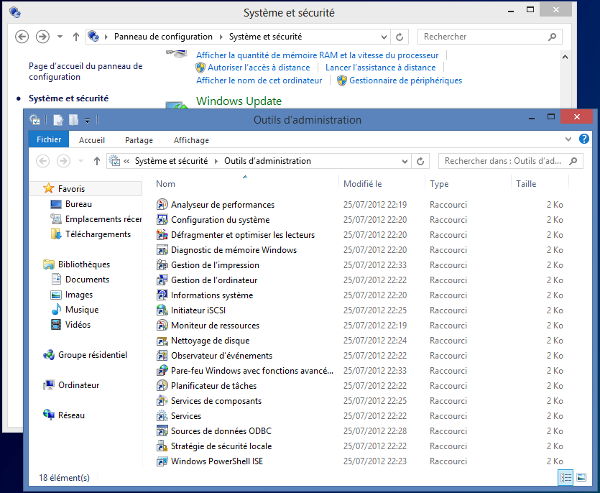Click Properties icon in quick access toolbar
Image resolution: width=600 pixels, height=493 pixels.
[x=58, y=120]
